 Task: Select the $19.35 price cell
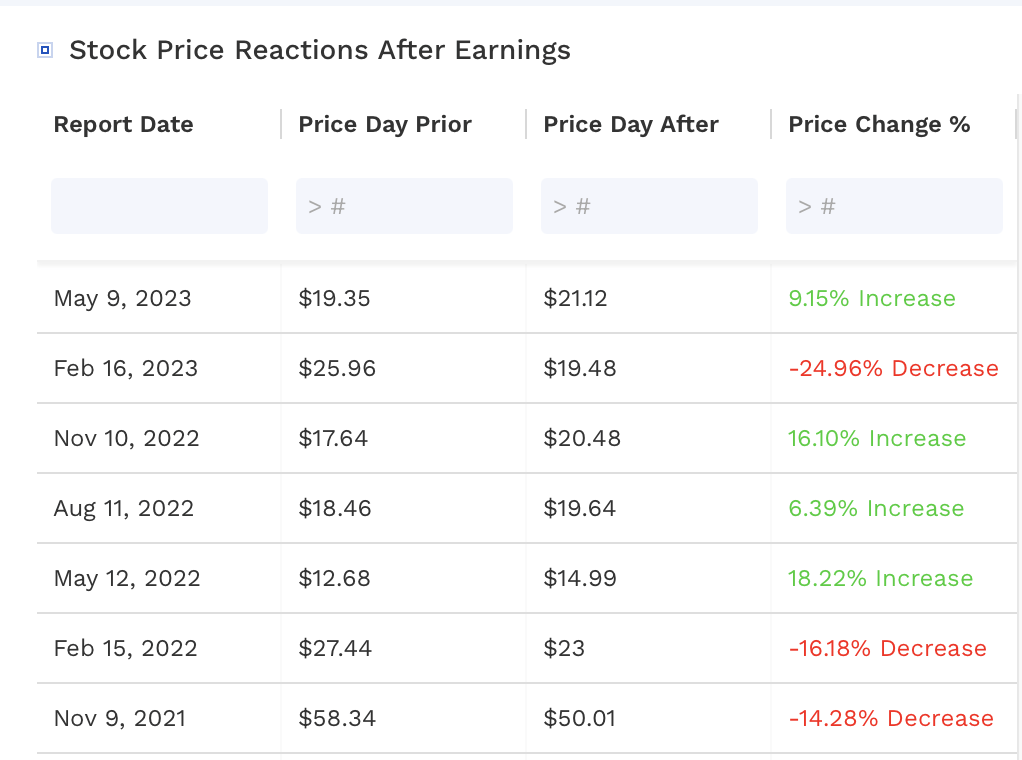334,298
